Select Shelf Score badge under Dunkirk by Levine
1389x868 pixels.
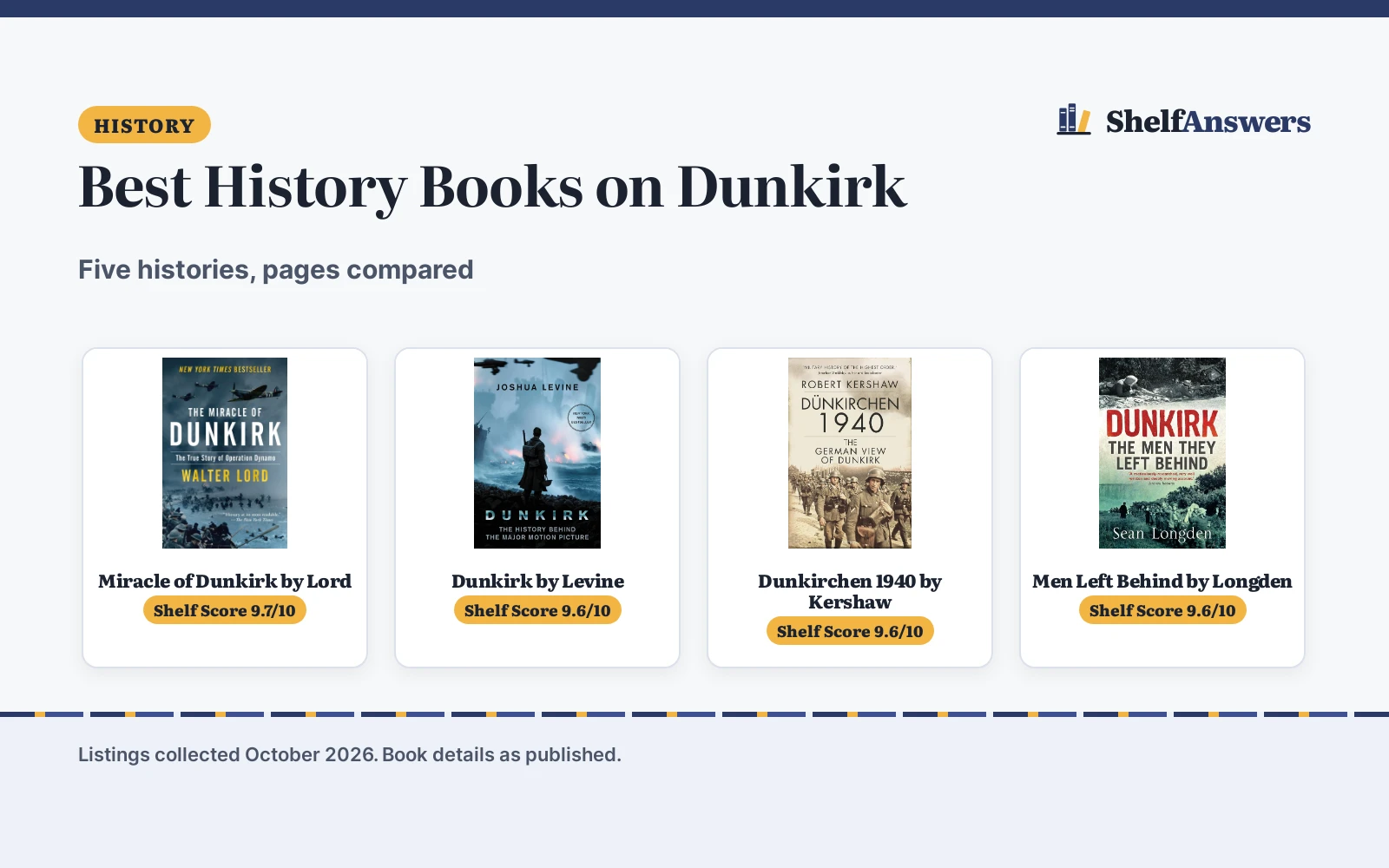[537, 610]
